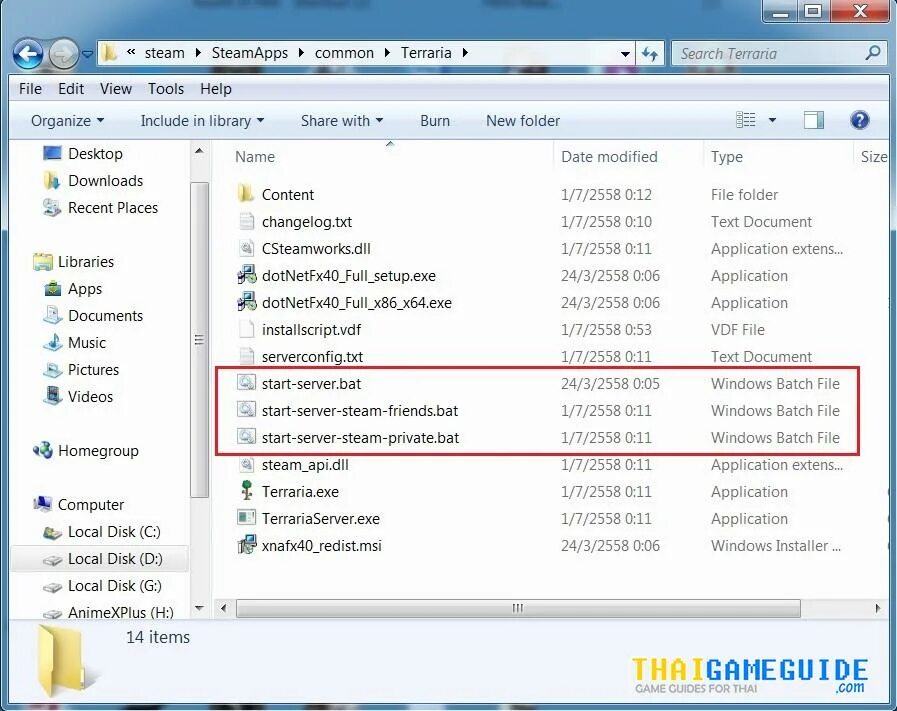Expand the arrow after Terraria breadcrumb

465,53
